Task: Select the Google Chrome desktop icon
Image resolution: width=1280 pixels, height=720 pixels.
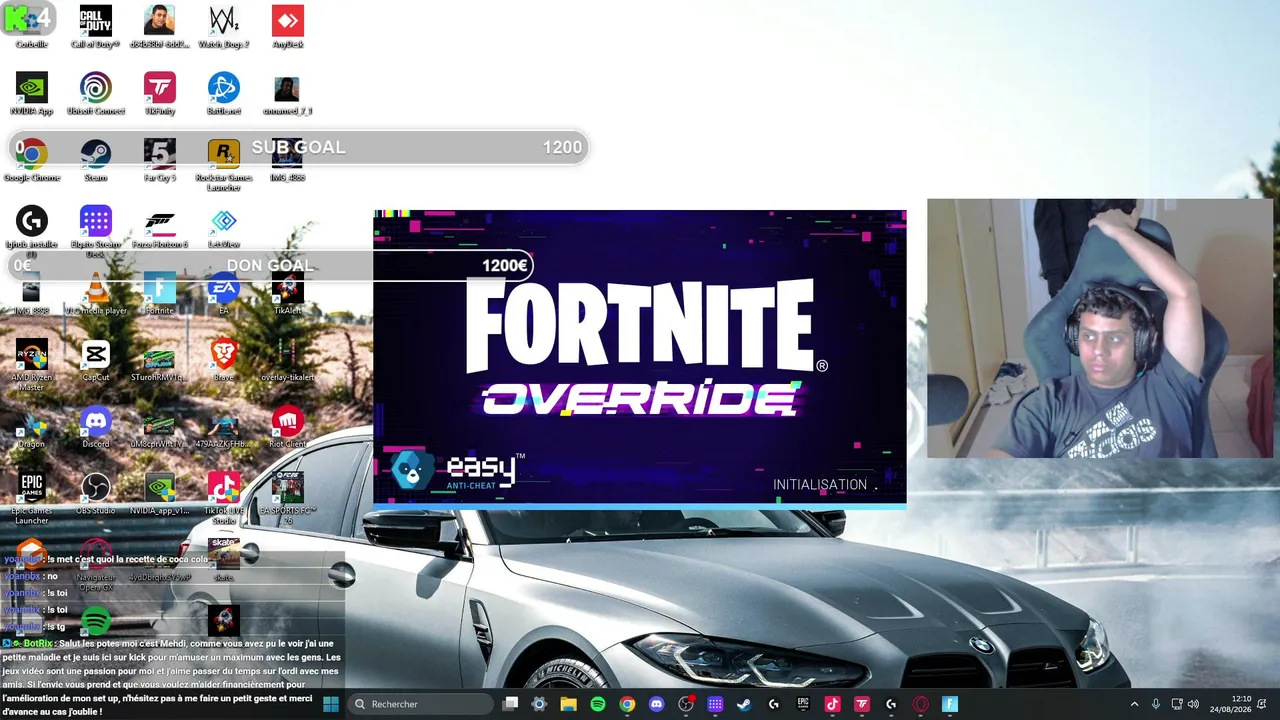Action: pos(31,160)
